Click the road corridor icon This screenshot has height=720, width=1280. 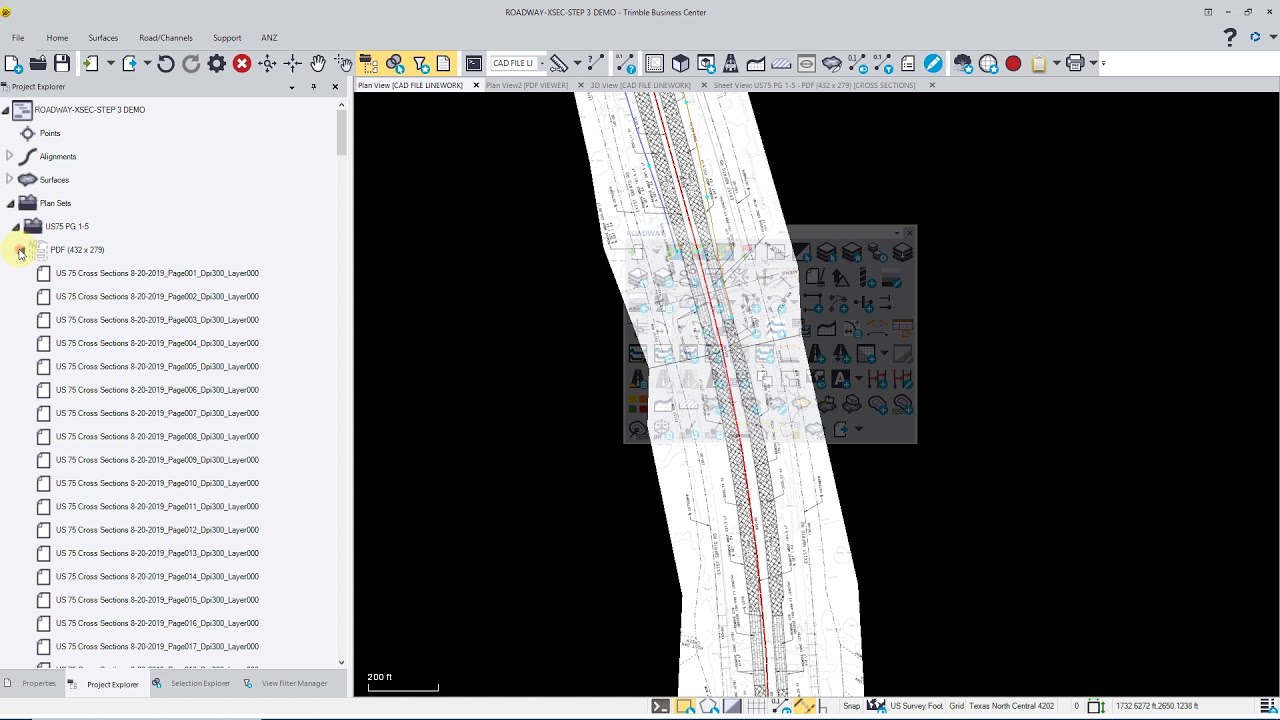(x=731, y=63)
